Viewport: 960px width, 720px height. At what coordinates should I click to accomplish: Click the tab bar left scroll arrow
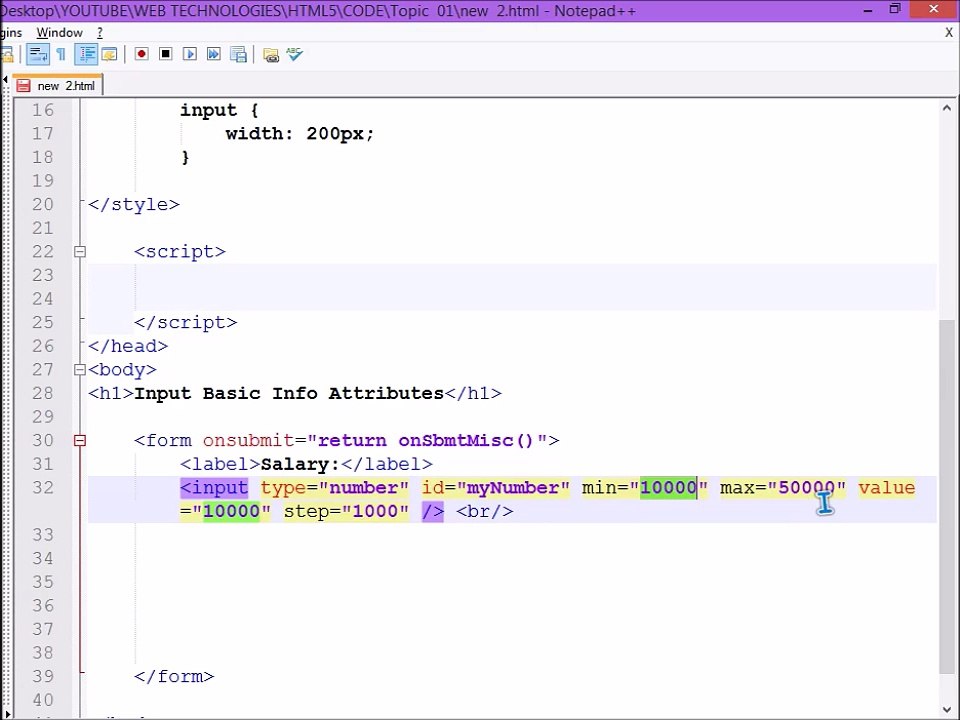[x=5, y=80]
